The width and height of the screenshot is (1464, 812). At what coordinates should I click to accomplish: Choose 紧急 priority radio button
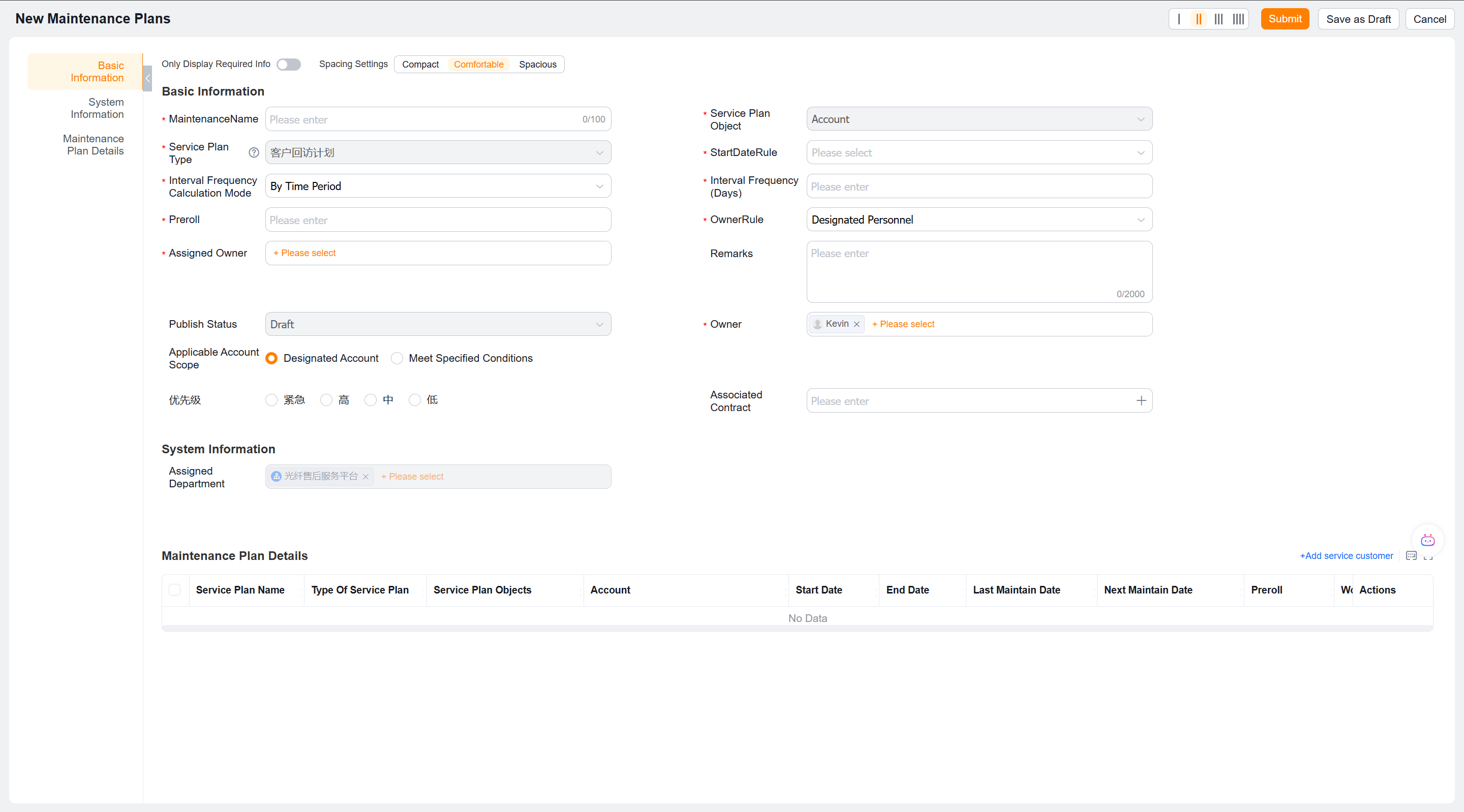pos(271,400)
